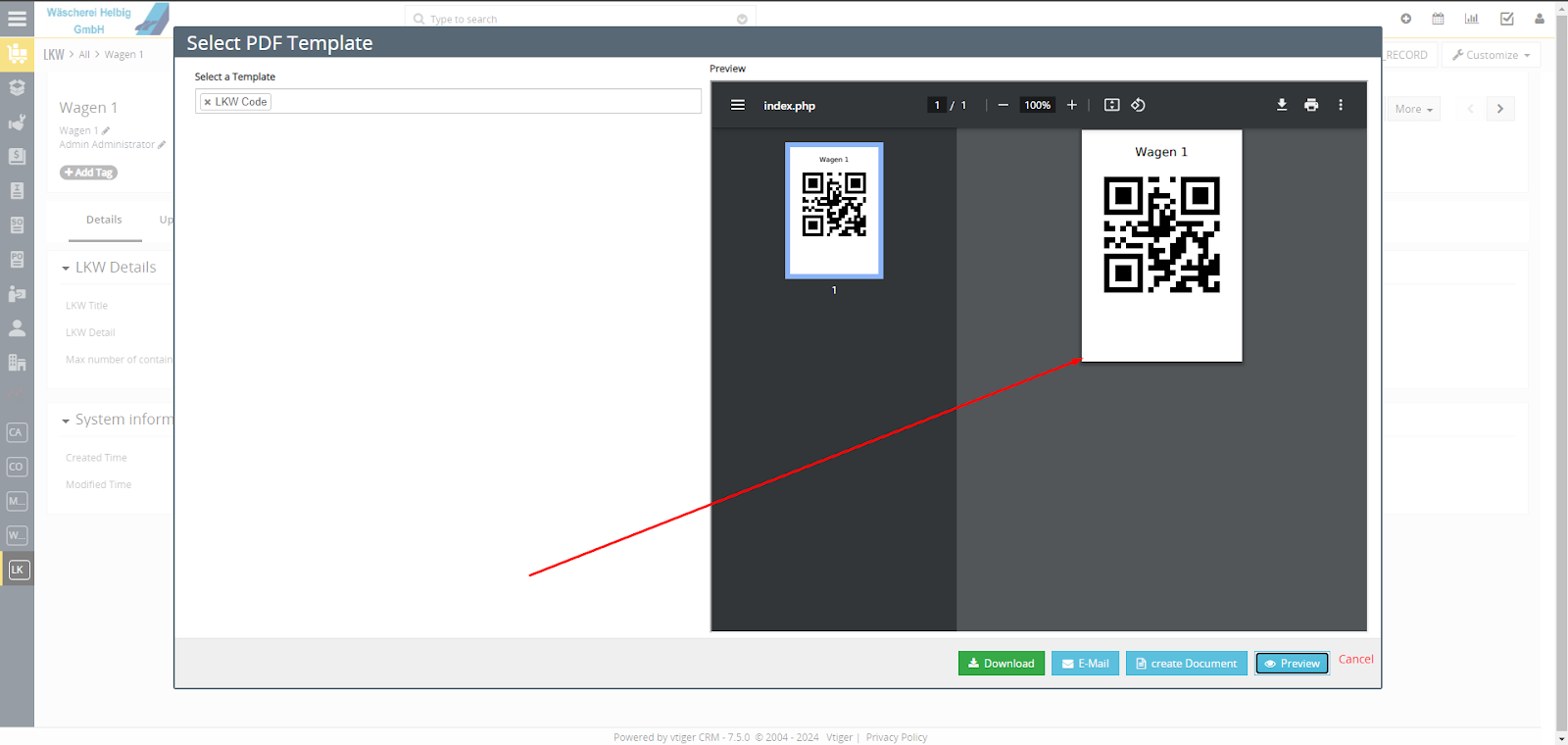
Task: Open the LK module in sidebar
Action: [x=17, y=570]
